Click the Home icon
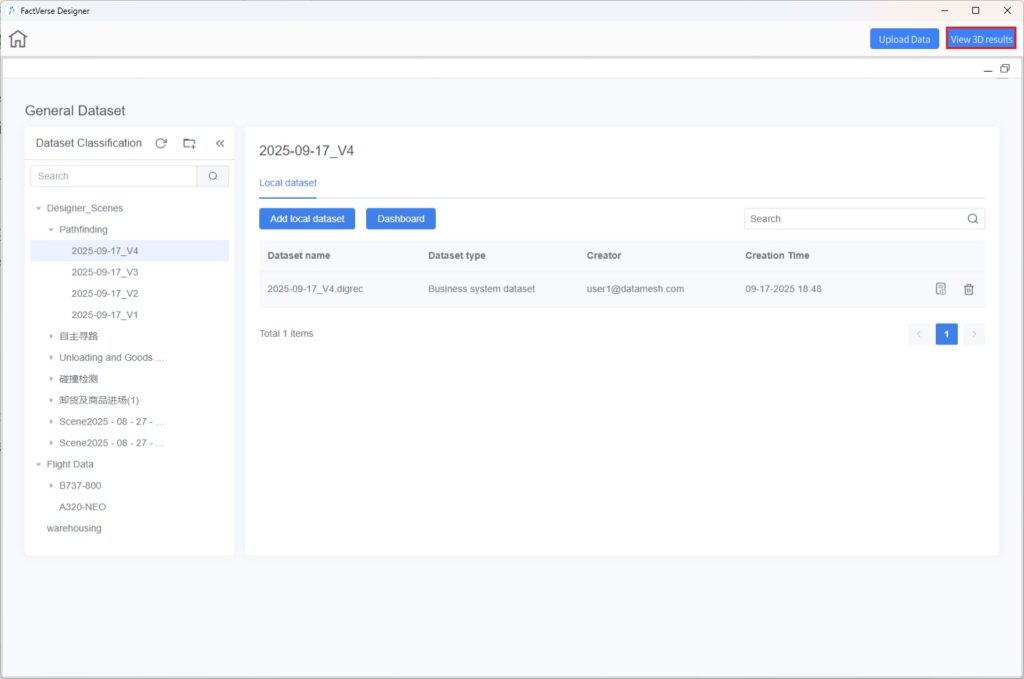 tap(18, 39)
